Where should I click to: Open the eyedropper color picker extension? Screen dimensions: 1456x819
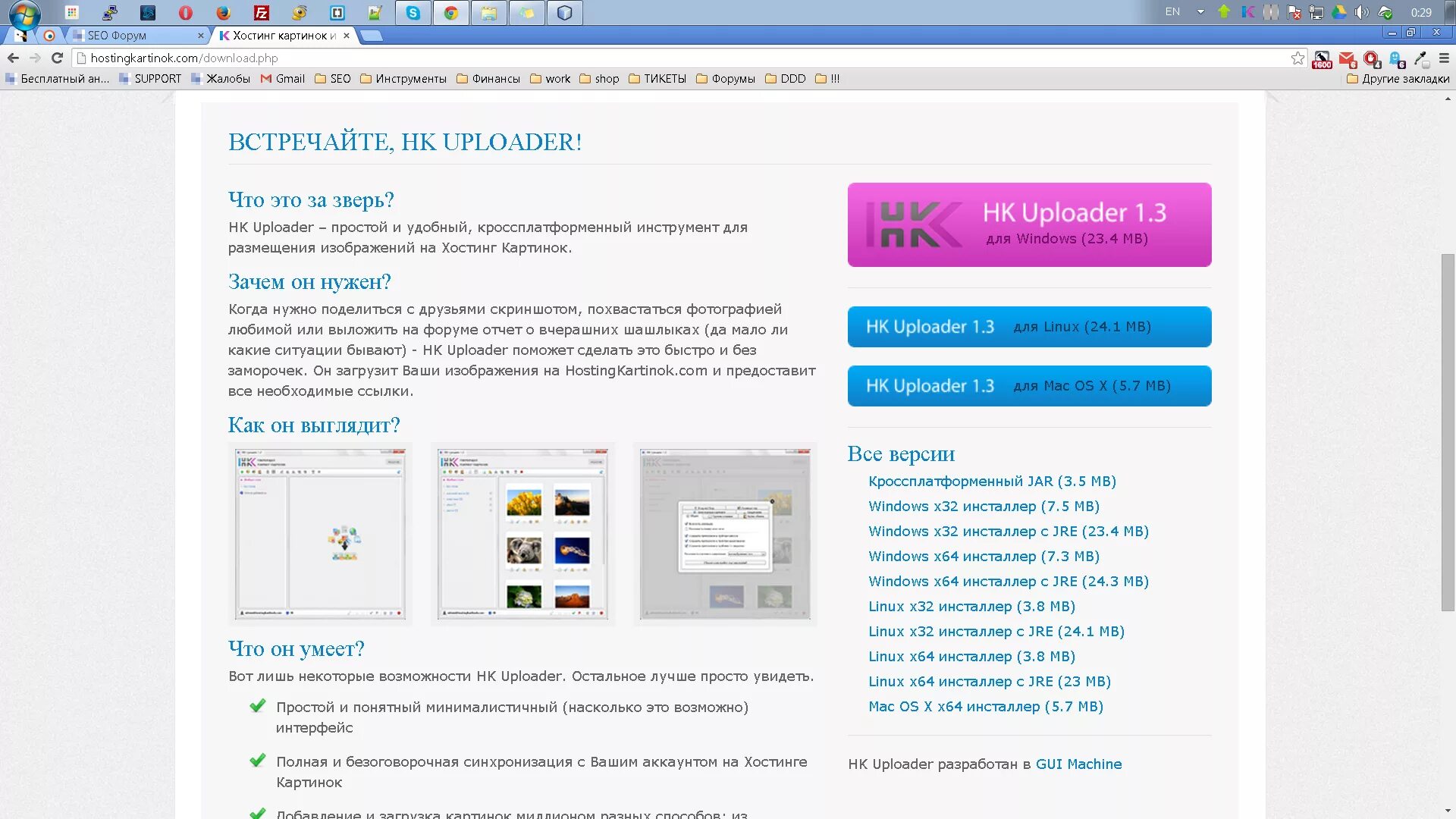tap(1421, 59)
